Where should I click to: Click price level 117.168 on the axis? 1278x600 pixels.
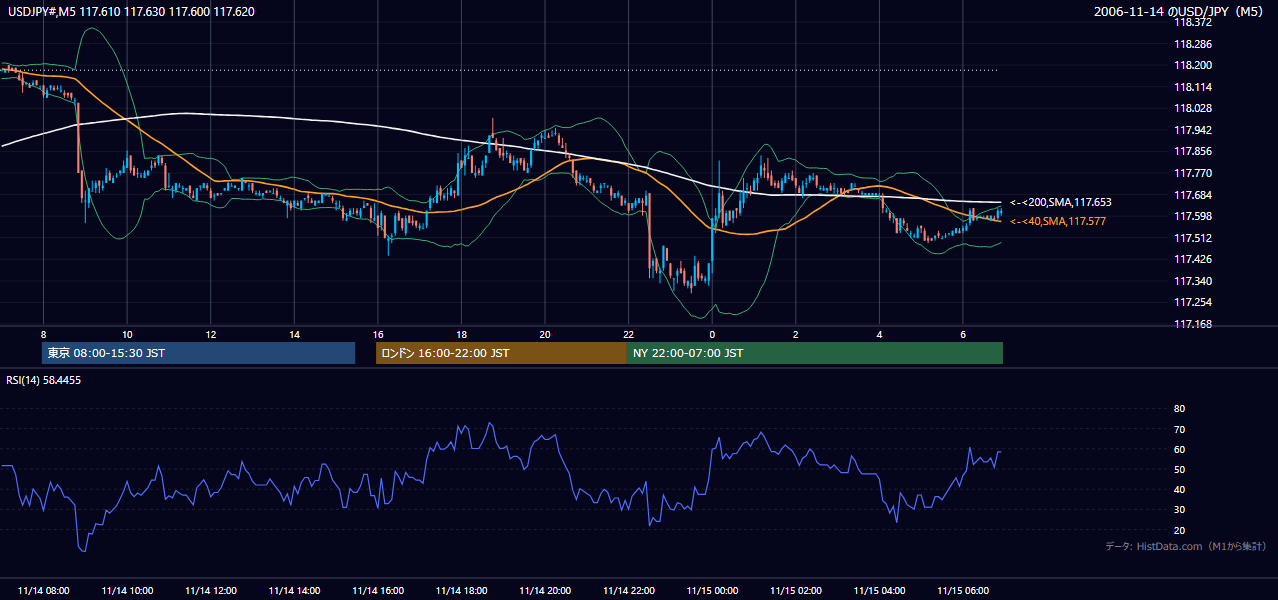tap(1195, 324)
